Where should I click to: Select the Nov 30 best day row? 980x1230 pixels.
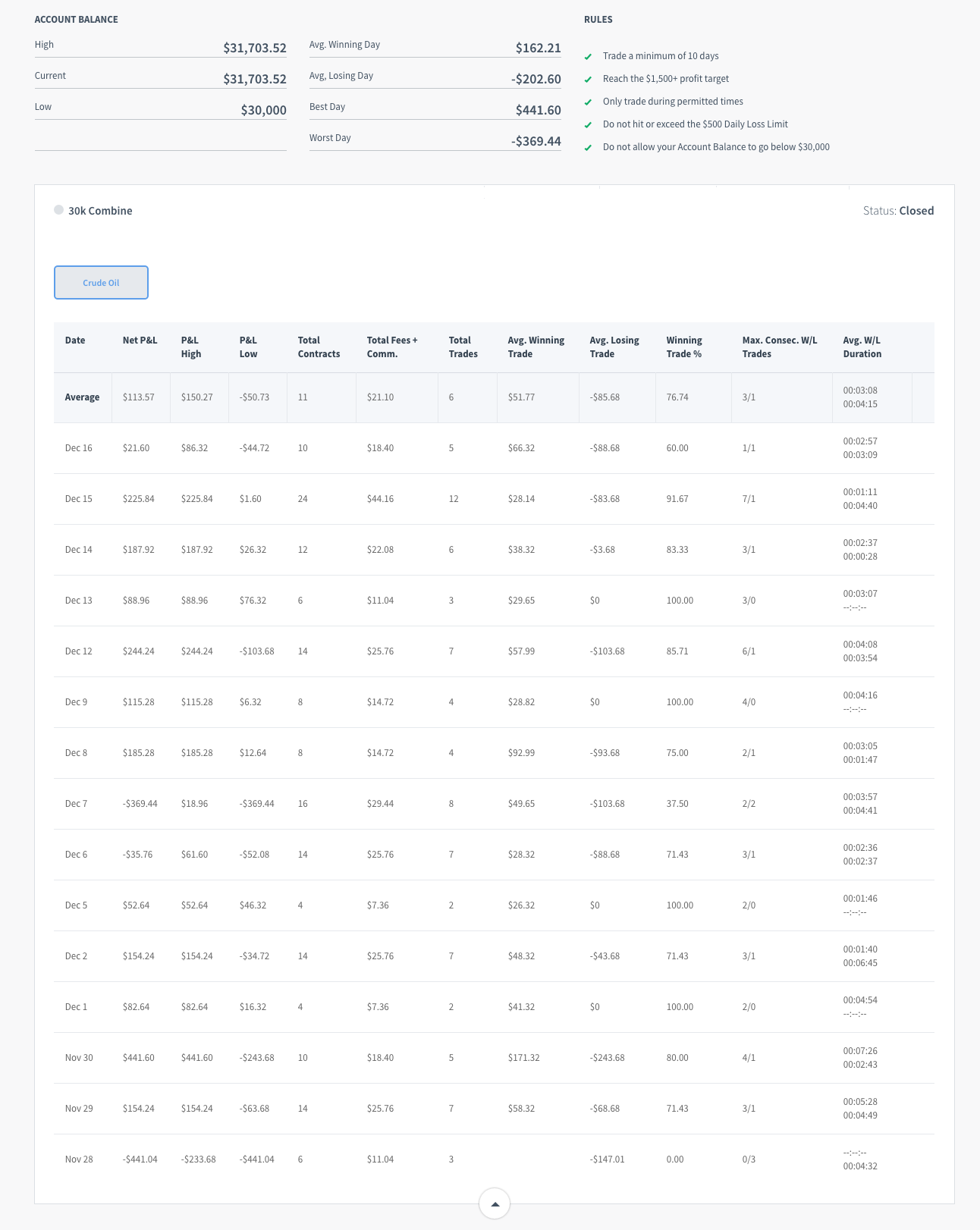tap(79, 1058)
